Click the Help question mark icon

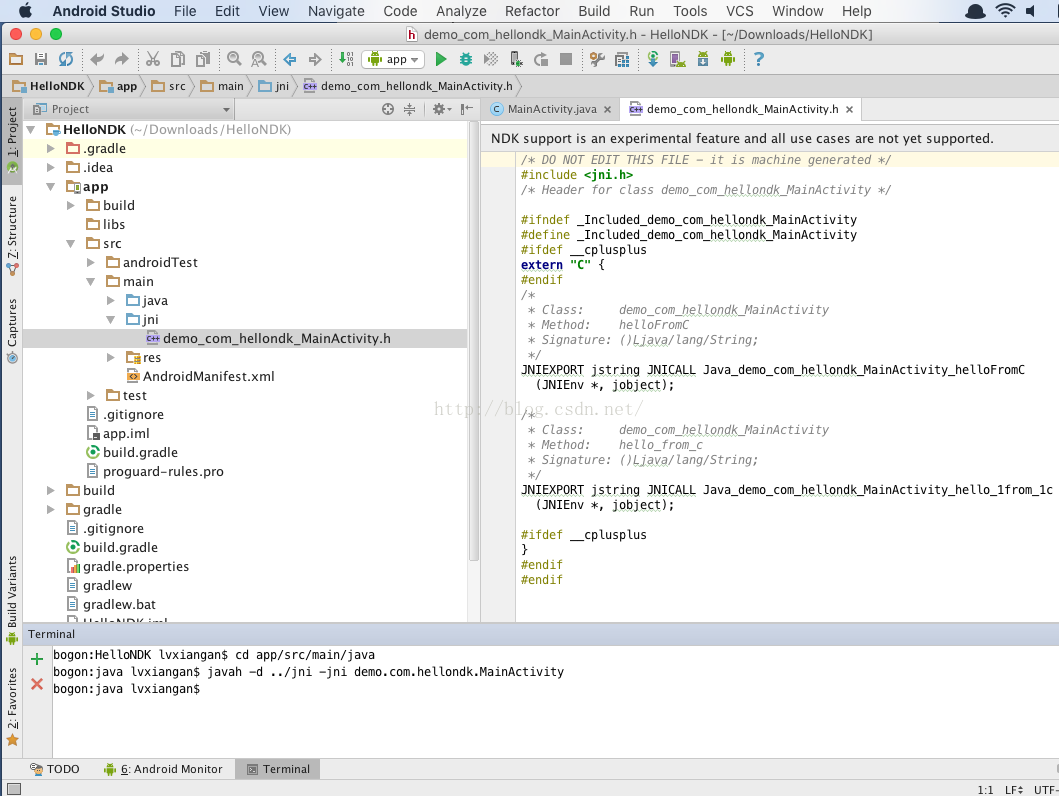pyautogui.click(x=758, y=59)
